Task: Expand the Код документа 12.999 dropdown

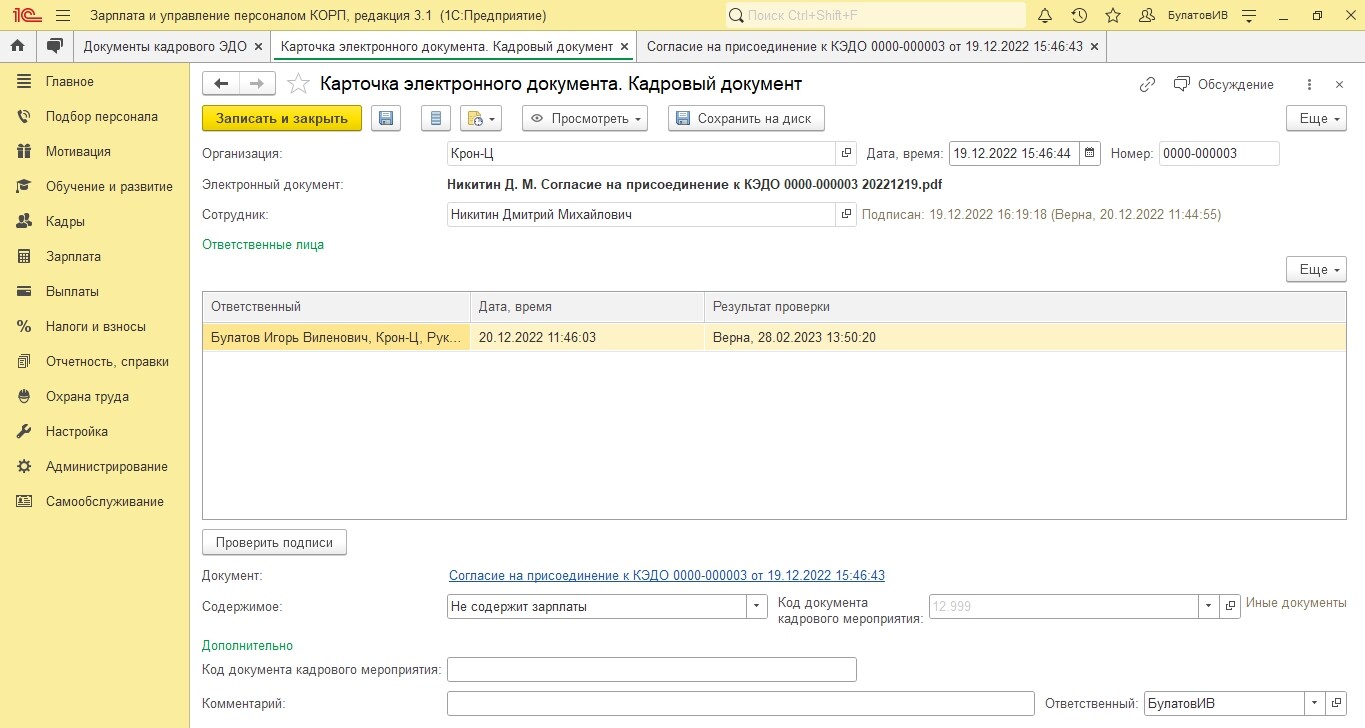Action: point(1209,606)
